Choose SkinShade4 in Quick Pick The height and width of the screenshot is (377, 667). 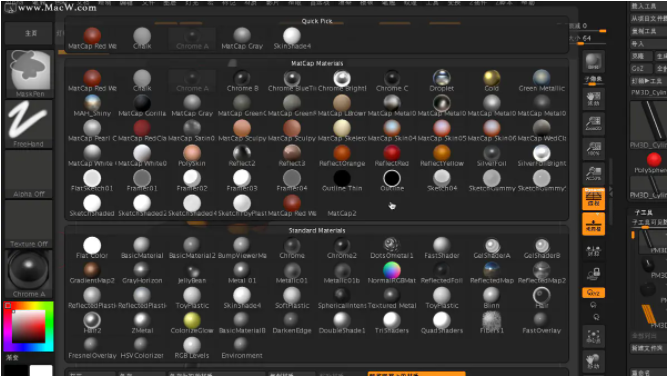tap(292, 39)
